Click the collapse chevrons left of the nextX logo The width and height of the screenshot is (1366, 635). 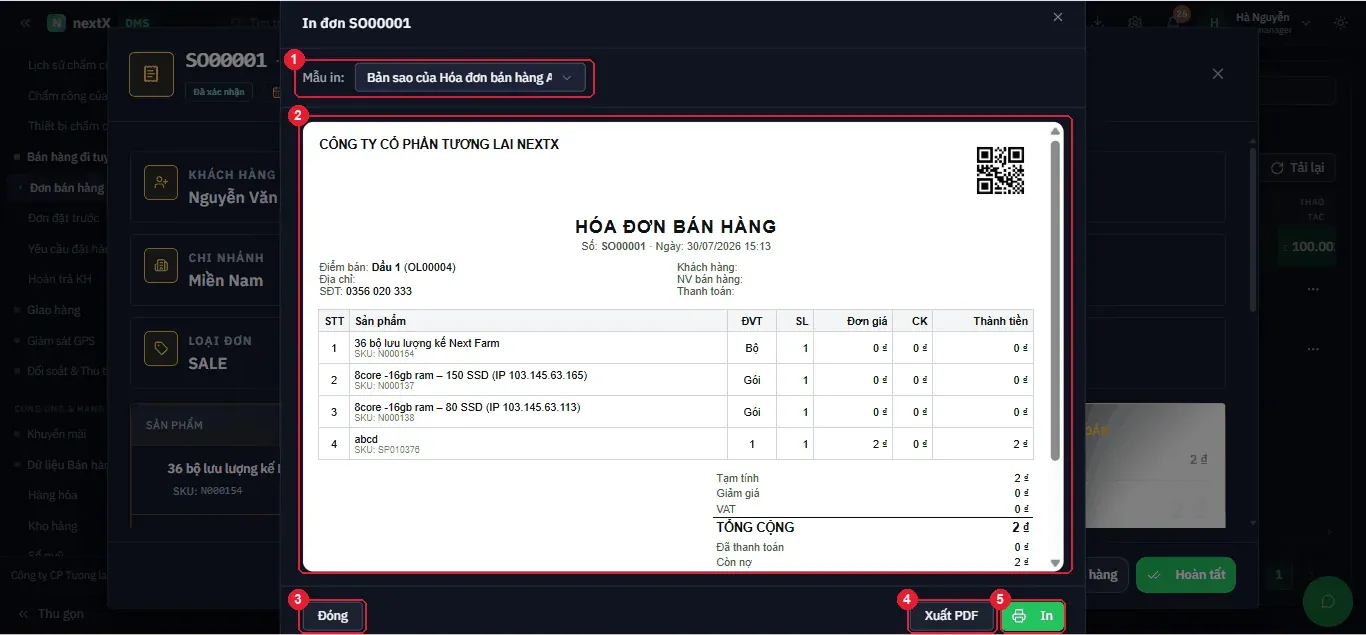click(25, 23)
